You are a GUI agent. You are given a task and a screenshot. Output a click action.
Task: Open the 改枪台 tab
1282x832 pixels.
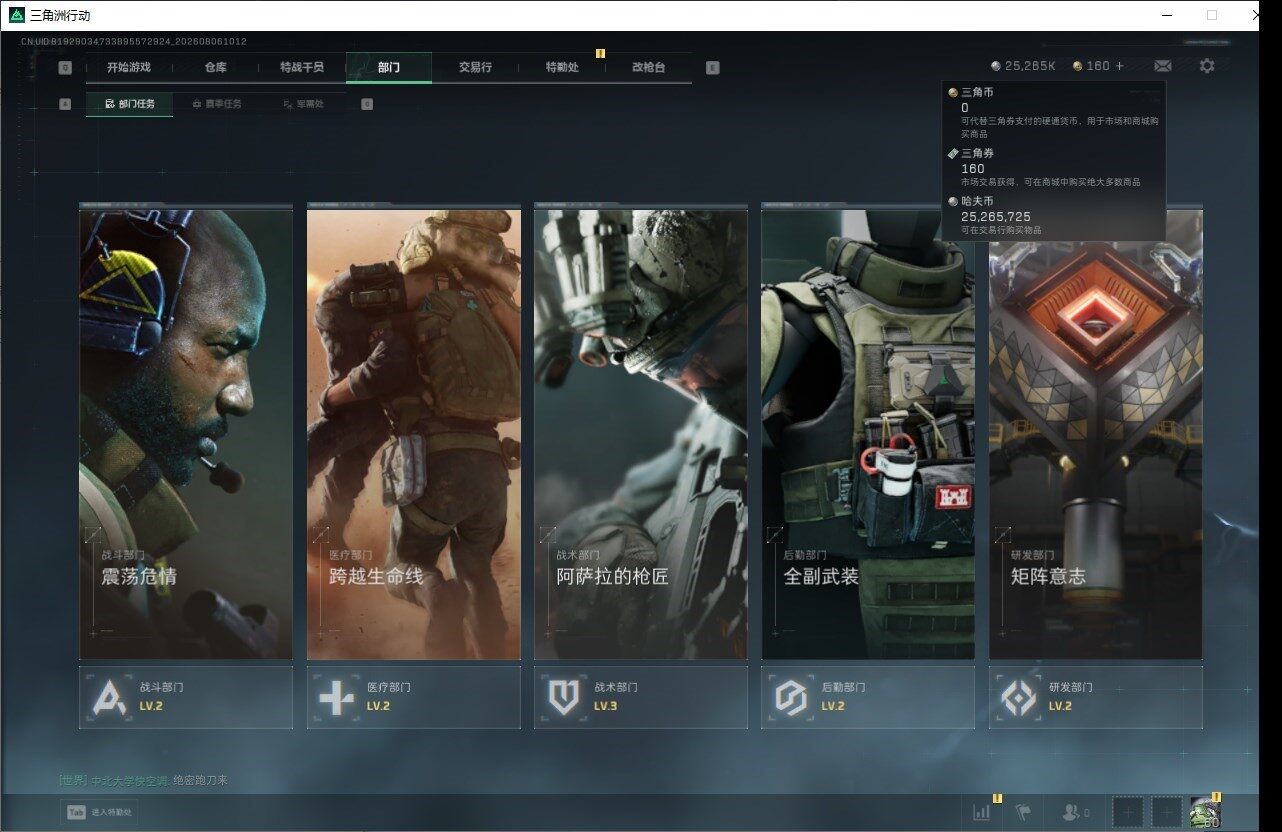click(x=648, y=67)
